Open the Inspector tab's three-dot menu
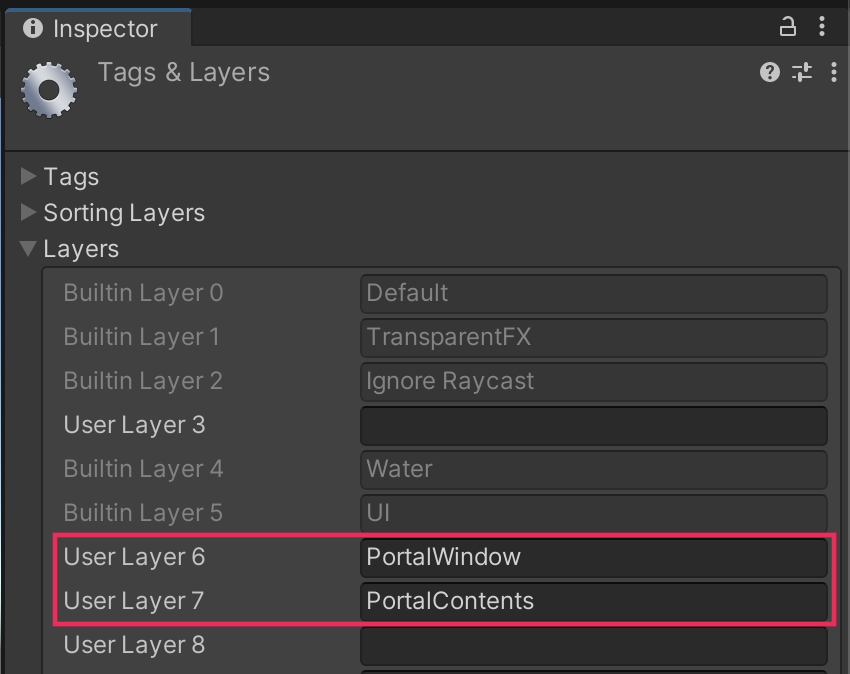The image size is (850, 674). coord(822,27)
